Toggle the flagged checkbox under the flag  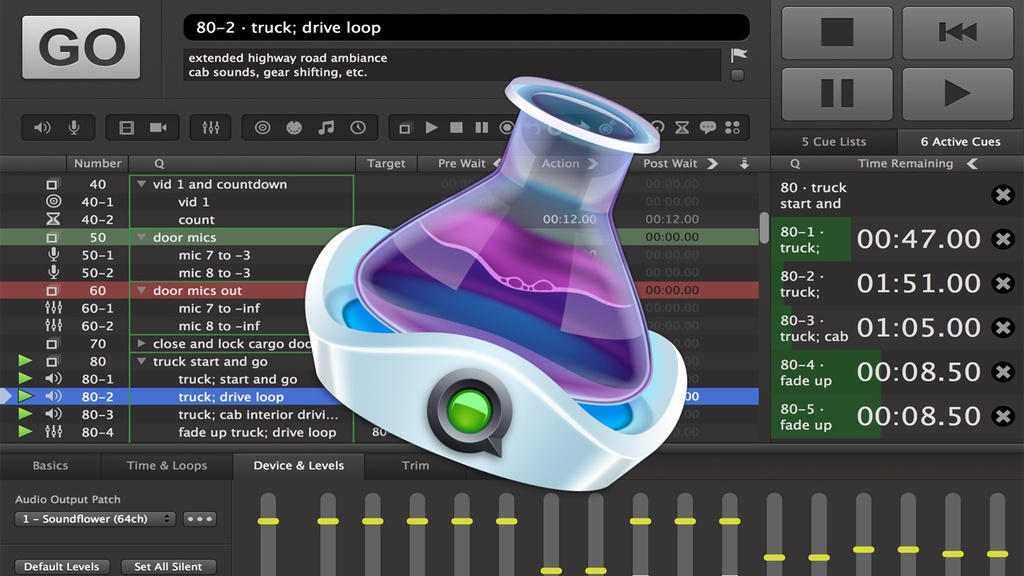click(x=738, y=75)
